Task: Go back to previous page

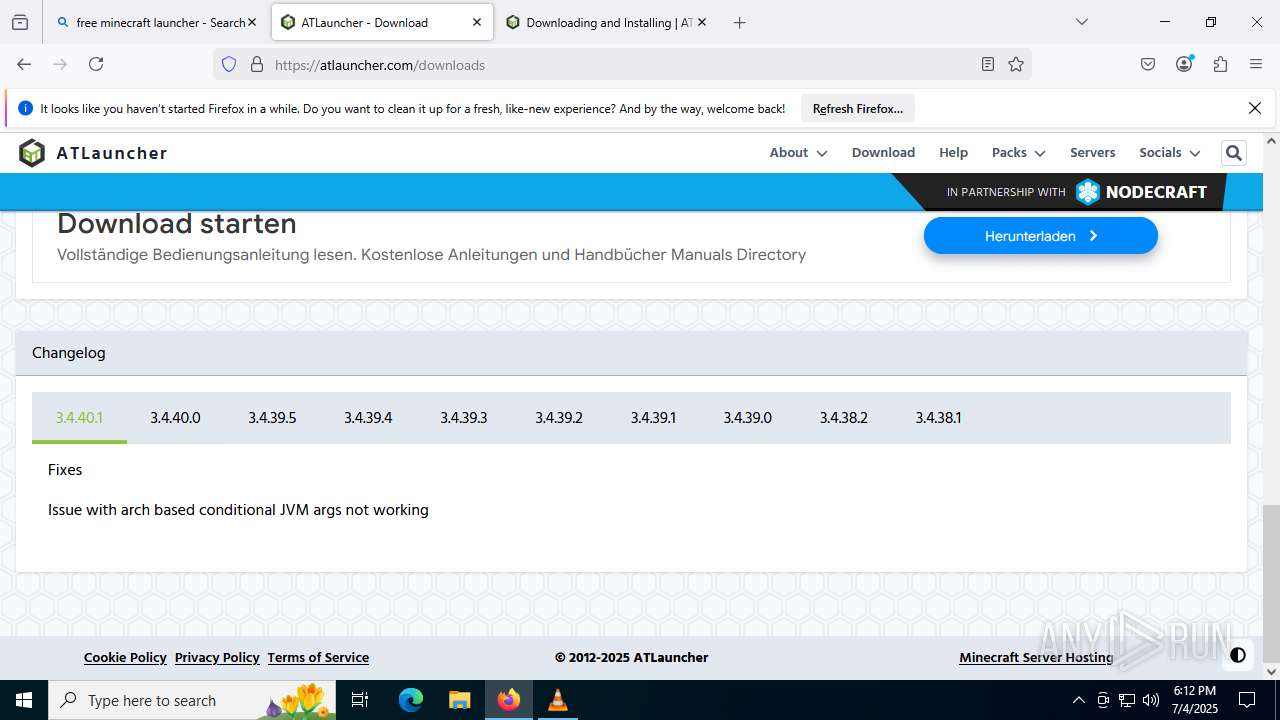Action: tap(24, 64)
